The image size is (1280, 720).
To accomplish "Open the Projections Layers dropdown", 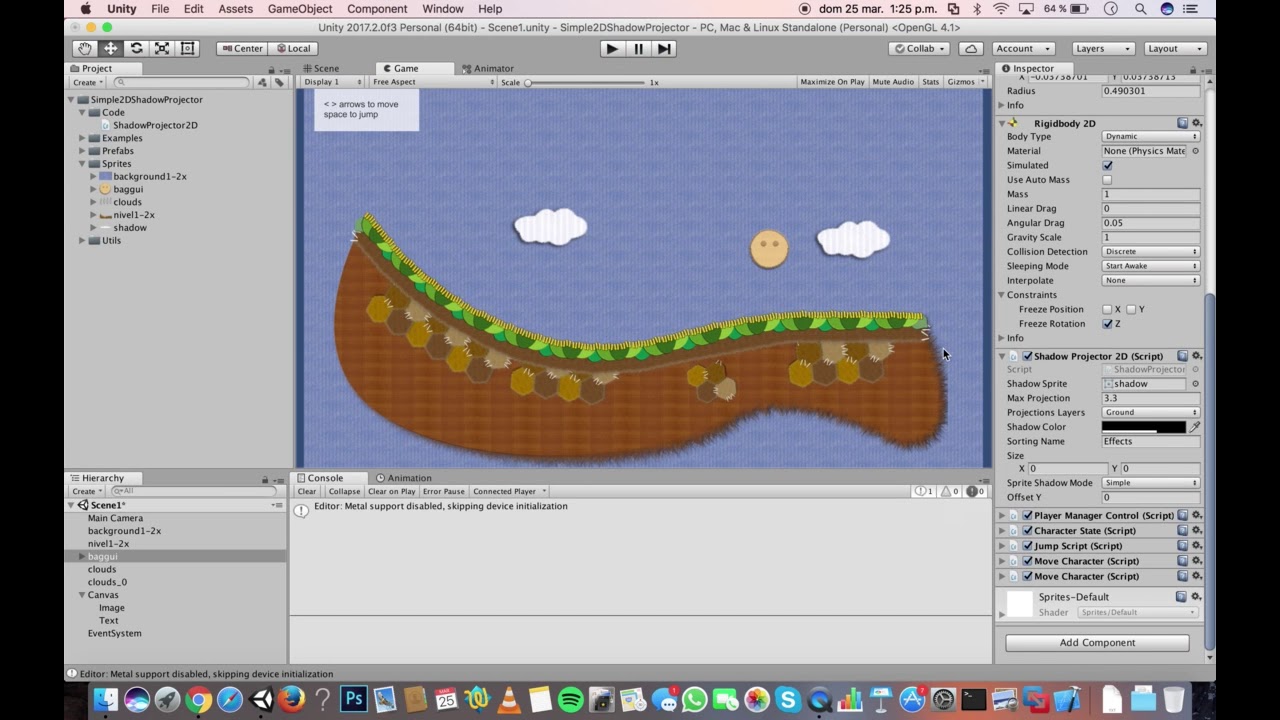I will coord(1151,412).
